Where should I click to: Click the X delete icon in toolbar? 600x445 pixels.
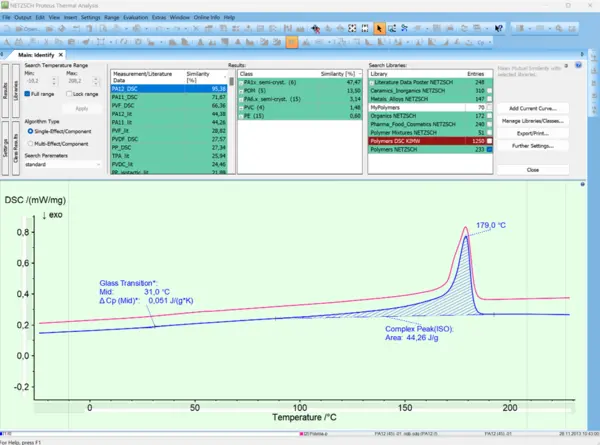tap(196, 29)
